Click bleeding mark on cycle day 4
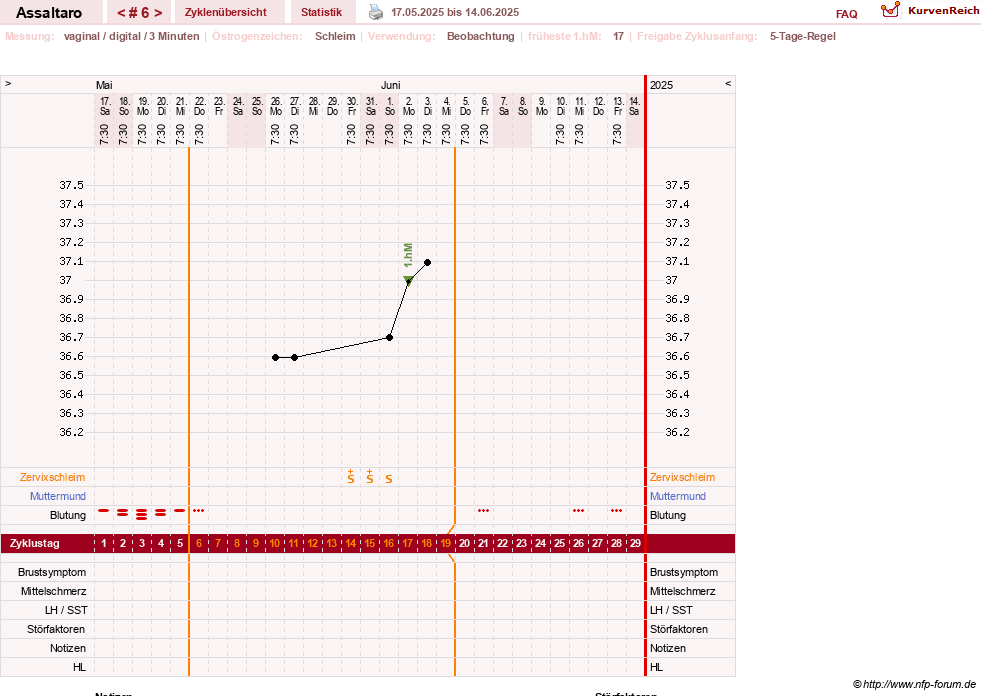981x696 pixels. pyautogui.click(x=161, y=513)
